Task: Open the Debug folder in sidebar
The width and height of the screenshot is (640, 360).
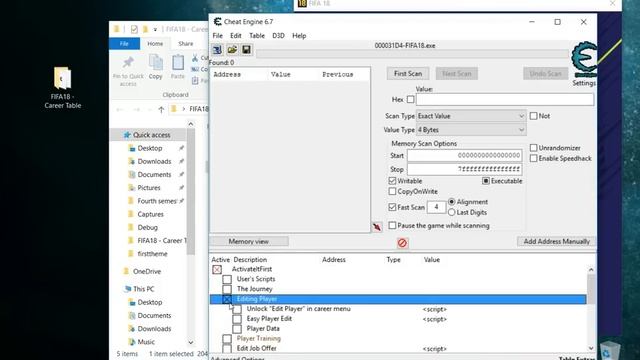Action: coord(147,227)
